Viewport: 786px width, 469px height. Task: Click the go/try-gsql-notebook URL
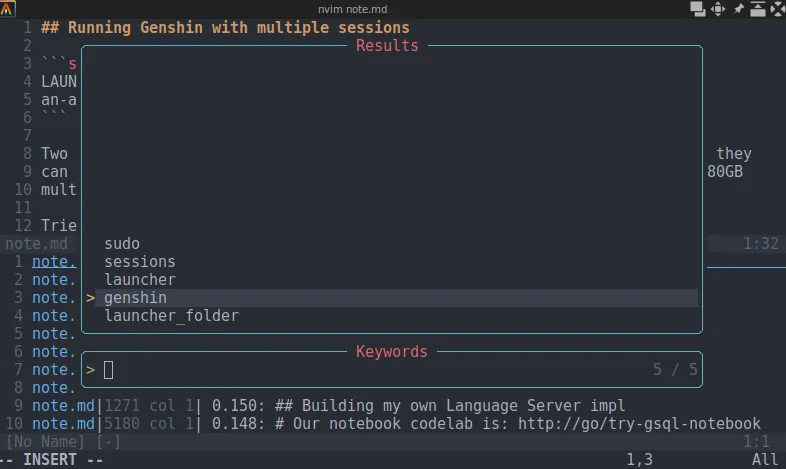661,424
